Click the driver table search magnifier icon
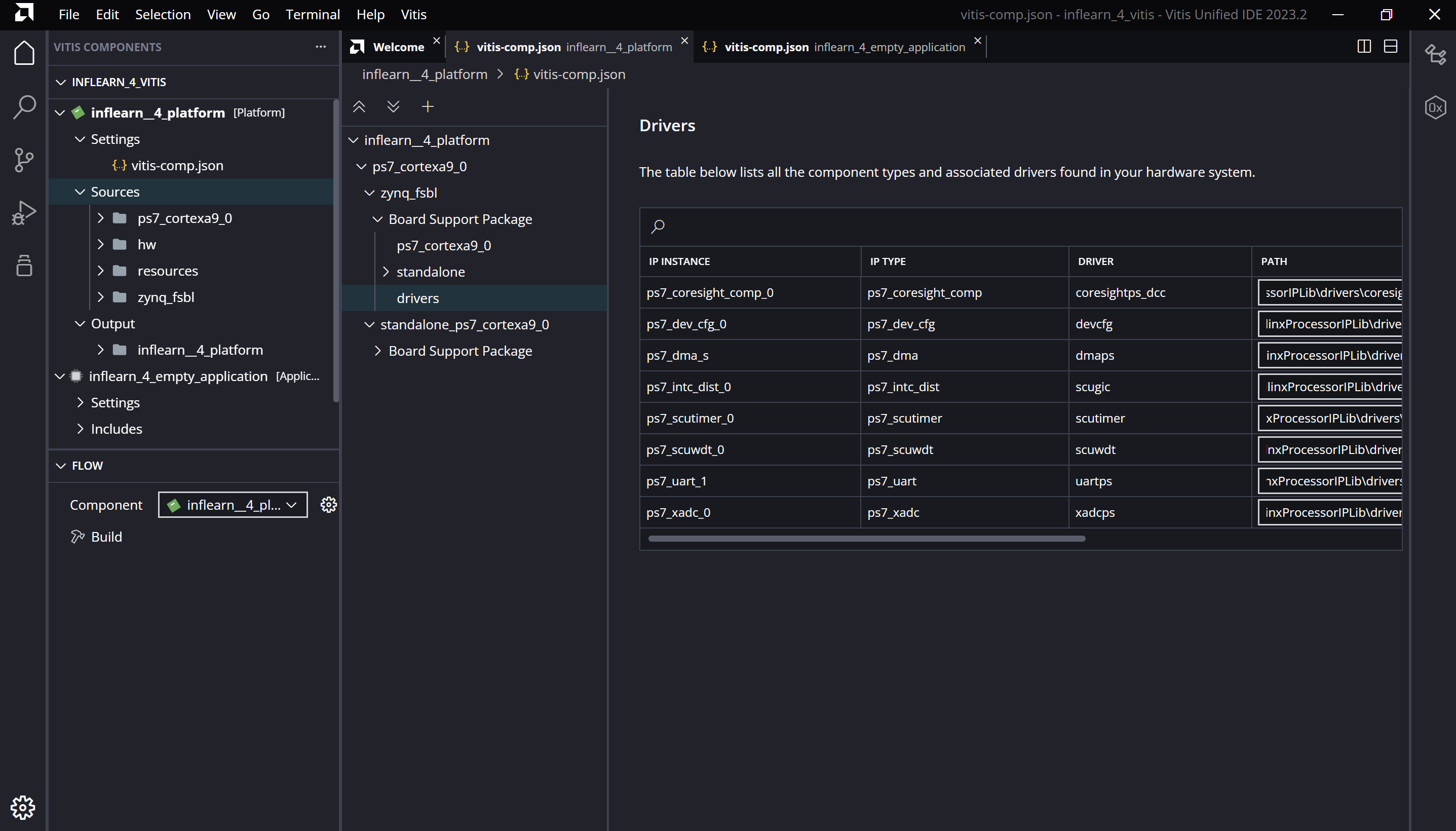 pyautogui.click(x=658, y=227)
